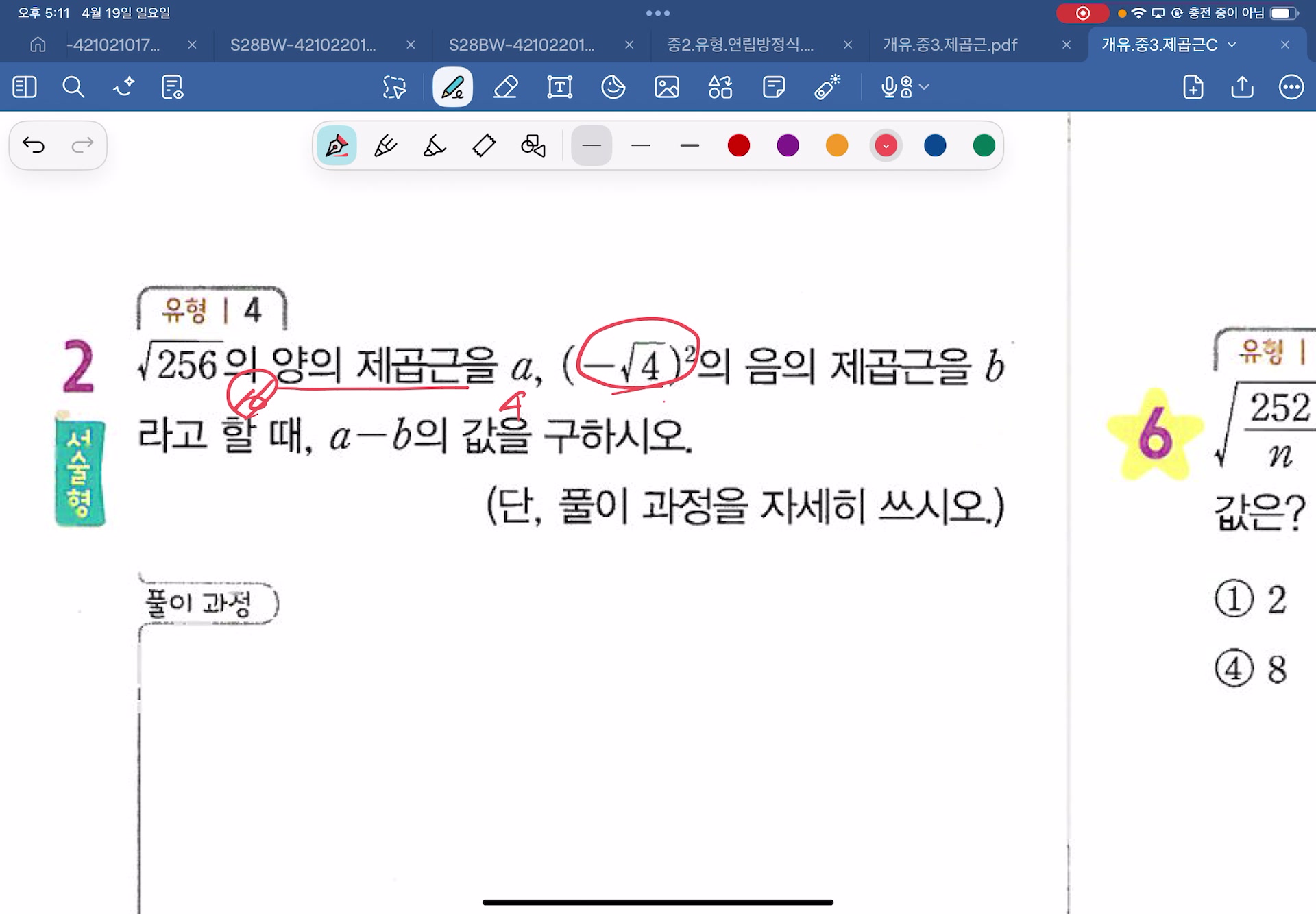1316x914 pixels.
Task: Select the medium stroke width
Action: click(641, 145)
